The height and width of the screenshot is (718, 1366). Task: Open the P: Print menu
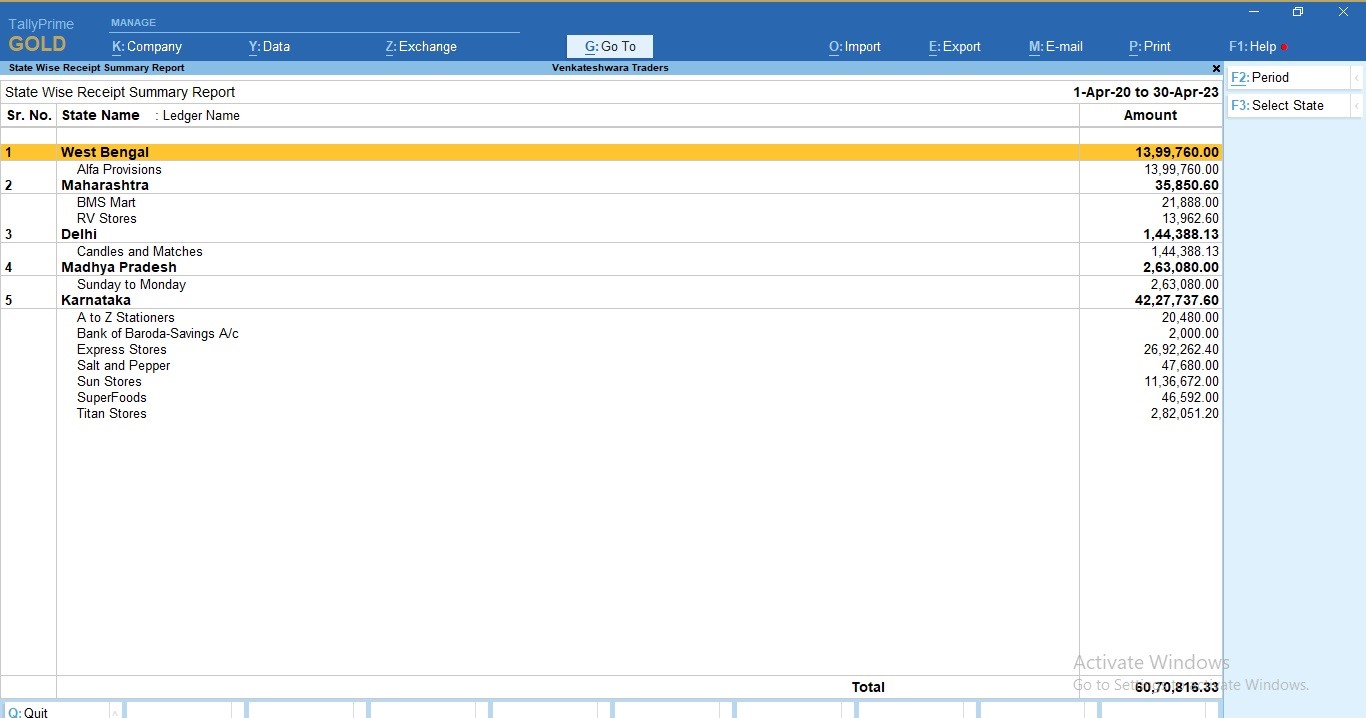pyautogui.click(x=1150, y=47)
